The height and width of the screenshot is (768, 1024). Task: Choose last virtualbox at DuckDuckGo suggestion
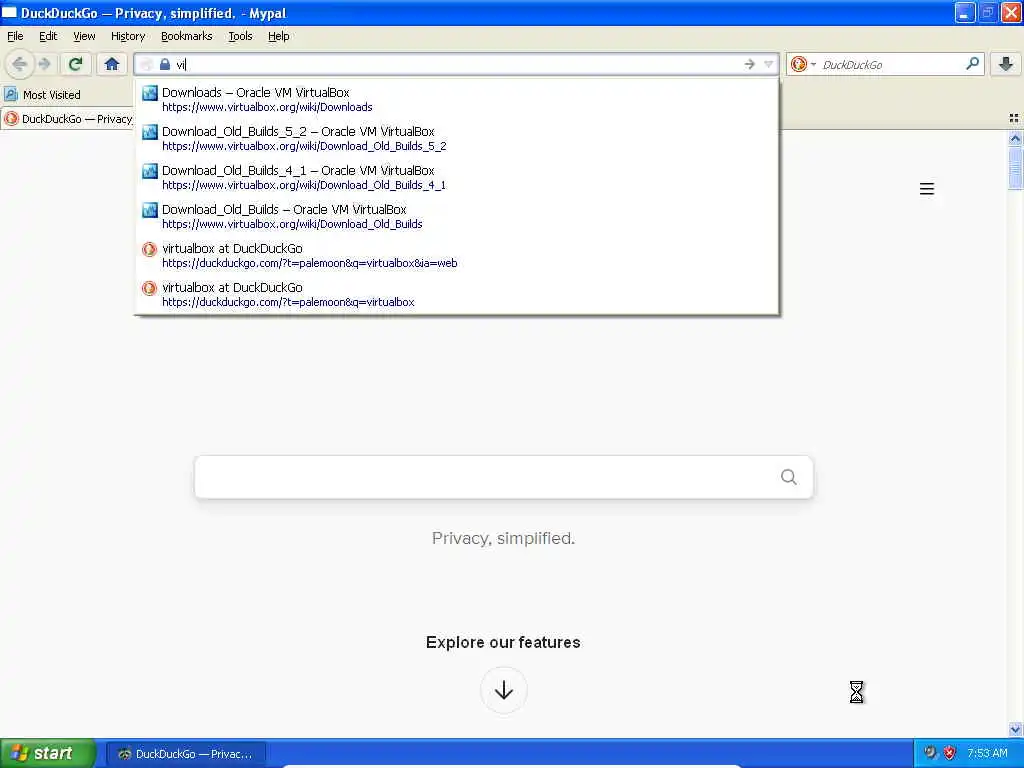(x=456, y=295)
